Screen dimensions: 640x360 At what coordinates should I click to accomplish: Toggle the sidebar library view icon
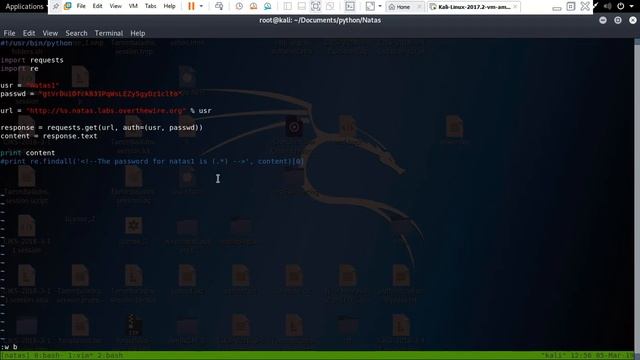point(288,7)
